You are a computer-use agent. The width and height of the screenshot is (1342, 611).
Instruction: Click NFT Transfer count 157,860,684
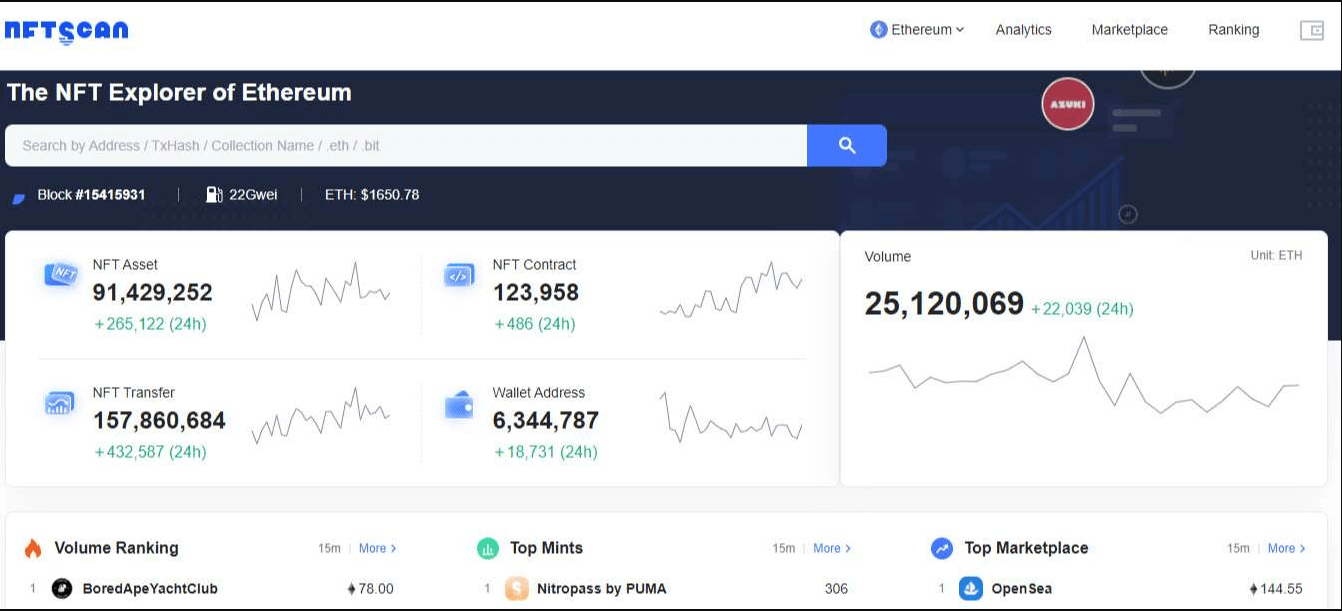pyautogui.click(x=159, y=421)
